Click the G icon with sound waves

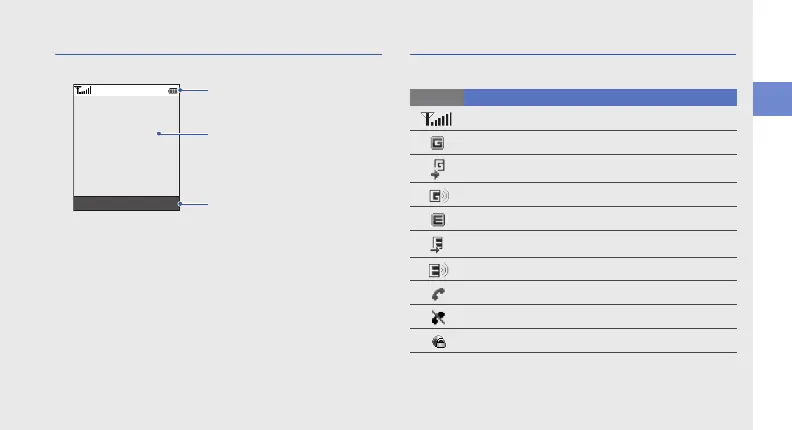tap(438, 194)
